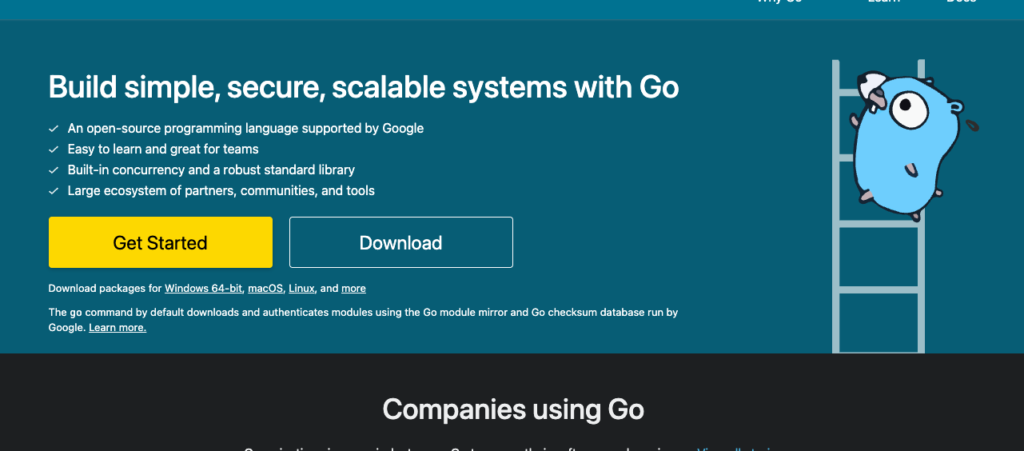Screen dimensions: 1024x451
Task: Open the "Why Go" navigation menu
Action: click(780, 3)
